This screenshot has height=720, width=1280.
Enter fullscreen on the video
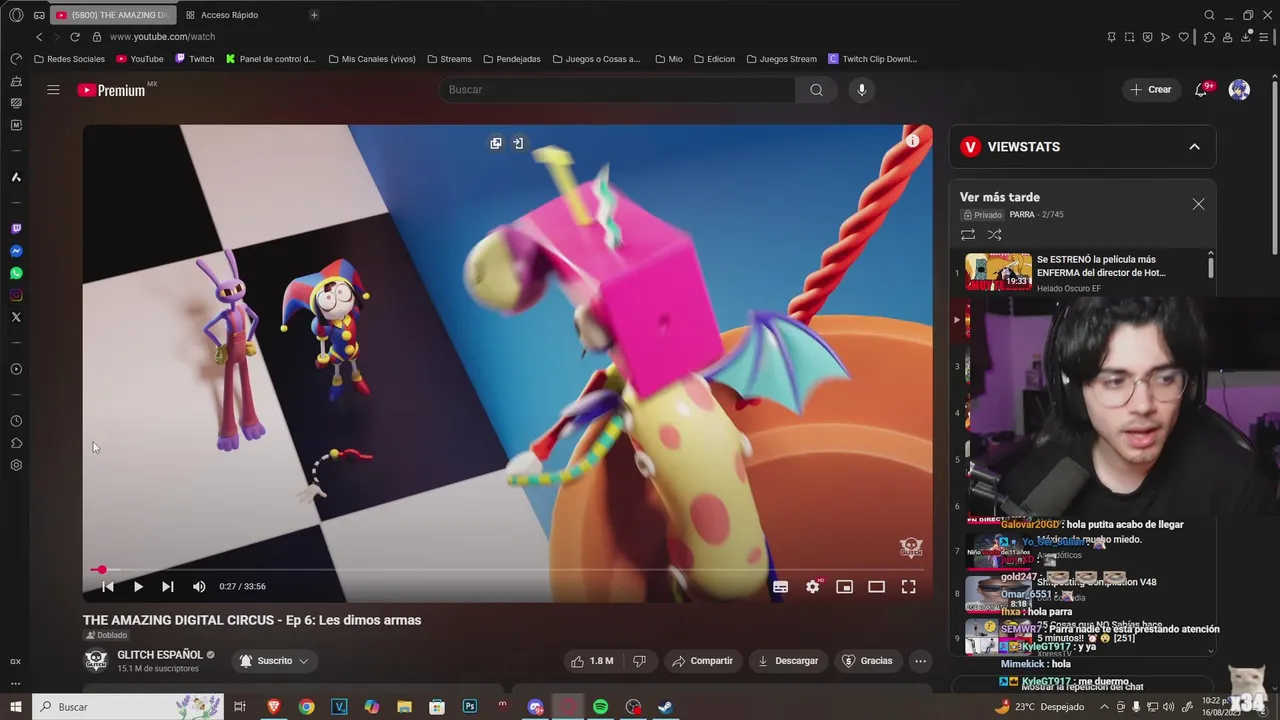click(x=908, y=587)
